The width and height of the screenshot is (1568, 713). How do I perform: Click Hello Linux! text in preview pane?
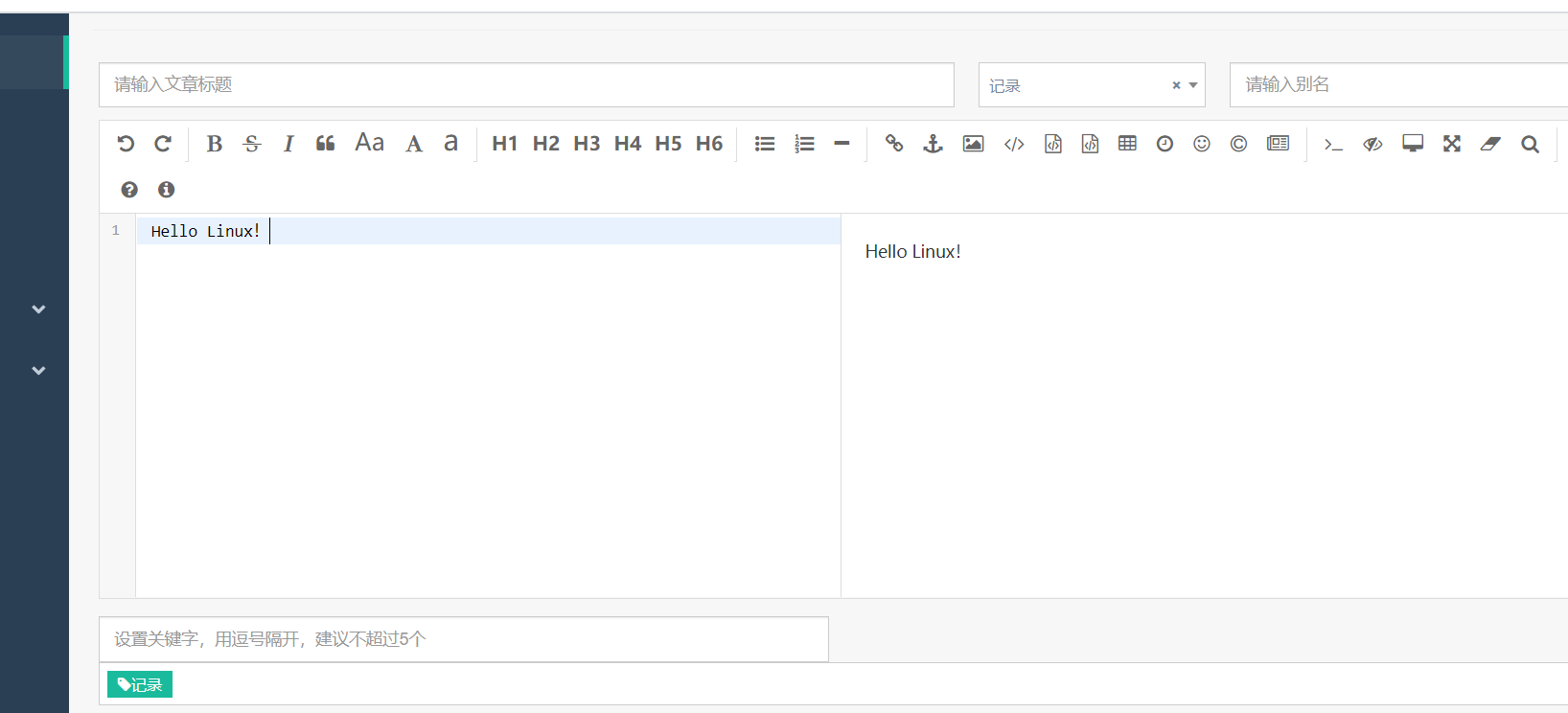[913, 251]
